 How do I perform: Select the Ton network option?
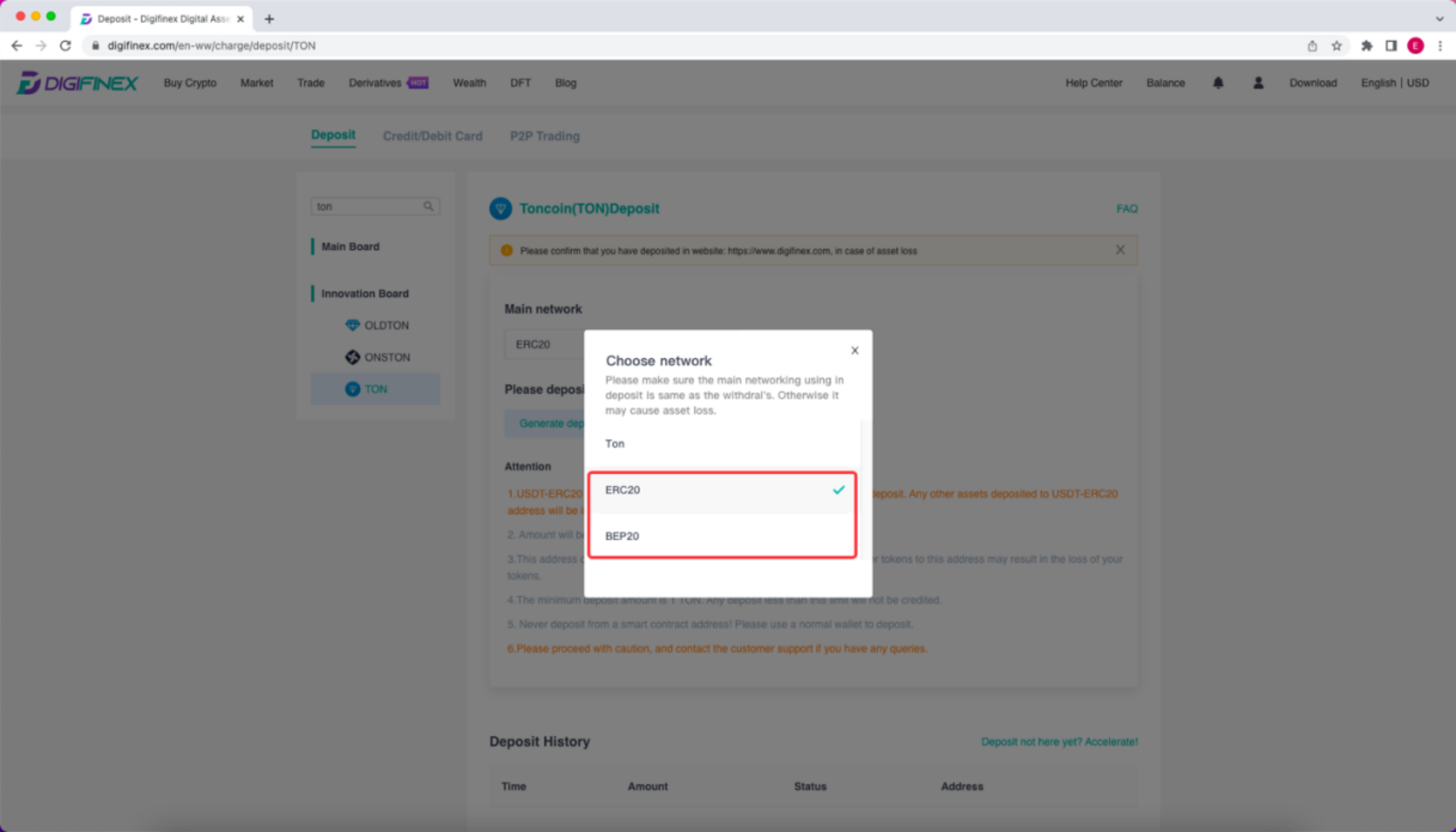click(x=723, y=444)
